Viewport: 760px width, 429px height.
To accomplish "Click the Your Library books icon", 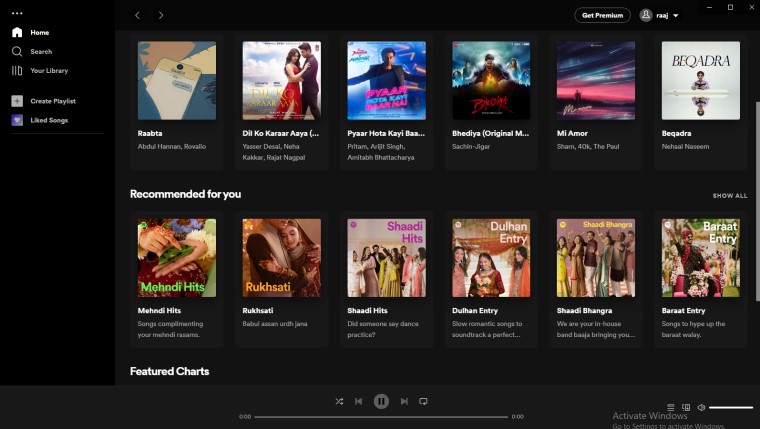I will point(17,71).
